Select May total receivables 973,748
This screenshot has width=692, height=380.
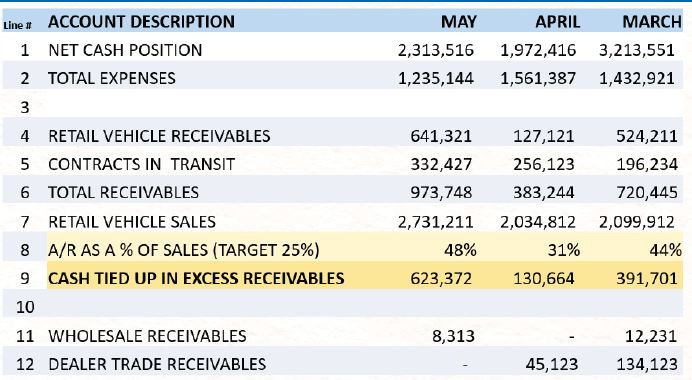(x=441, y=192)
